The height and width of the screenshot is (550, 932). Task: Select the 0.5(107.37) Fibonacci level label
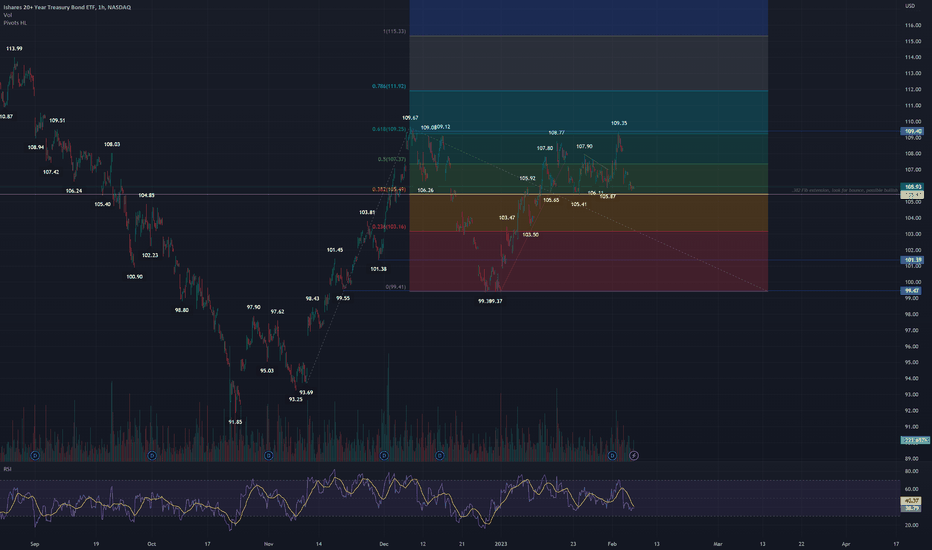pyautogui.click(x=392, y=159)
